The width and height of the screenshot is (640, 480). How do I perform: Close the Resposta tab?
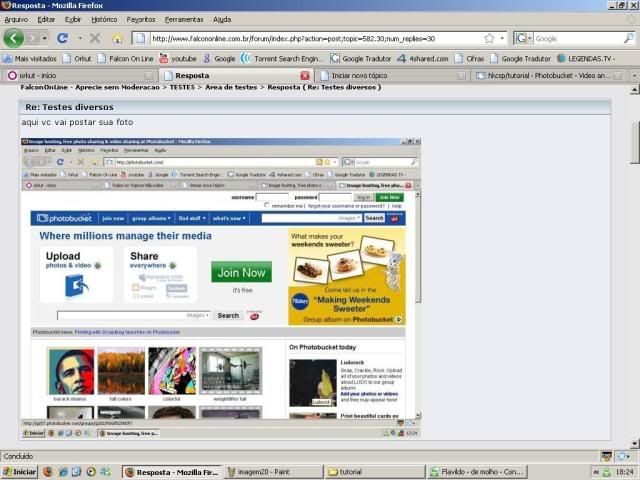pos(304,76)
